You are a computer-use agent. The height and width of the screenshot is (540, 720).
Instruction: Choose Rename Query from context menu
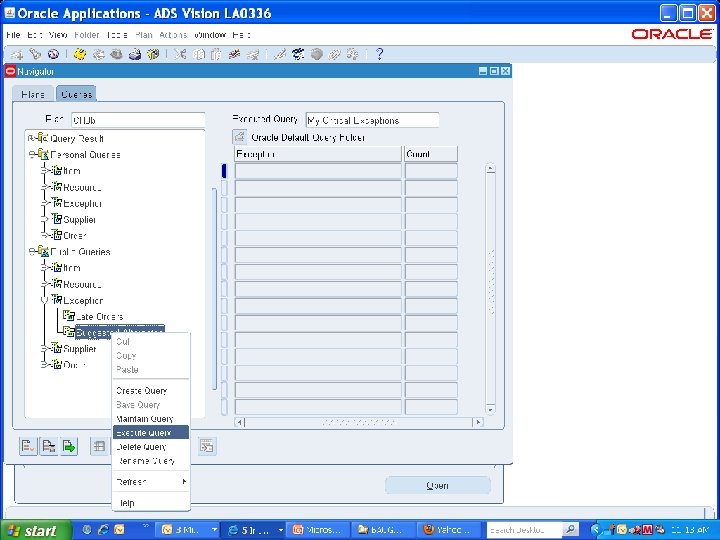tap(151, 461)
